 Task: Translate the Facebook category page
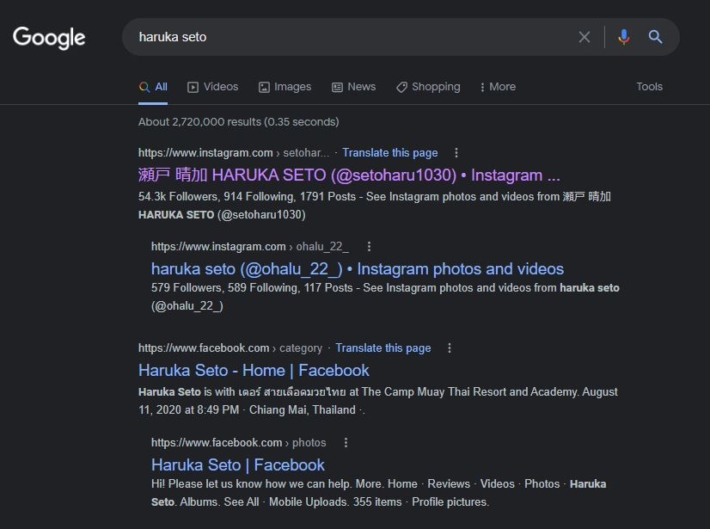[383, 348]
